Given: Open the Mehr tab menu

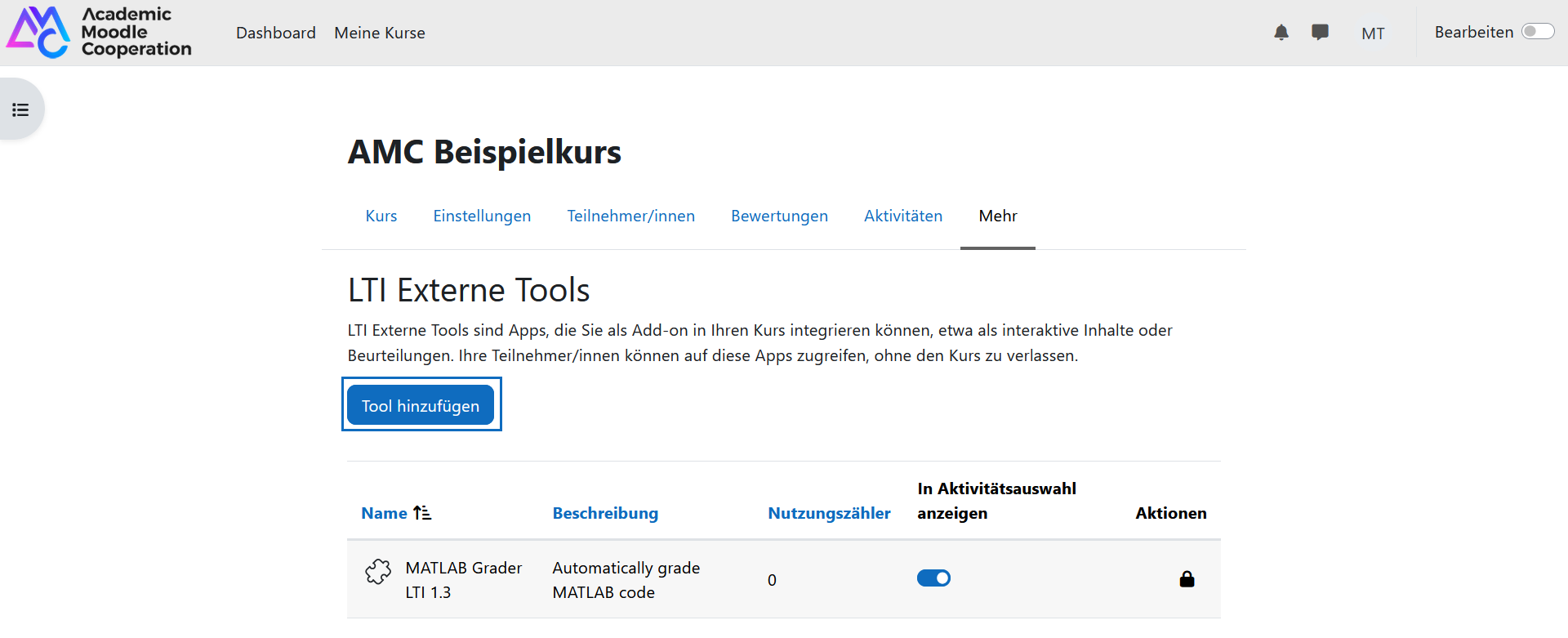Looking at the screenshot, I should [x=998, y=216].
